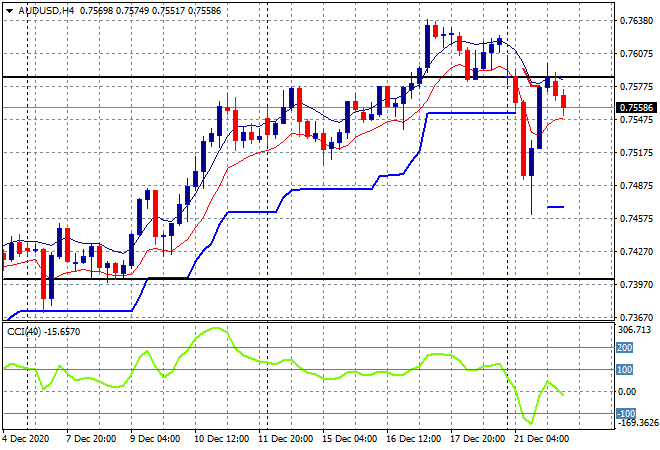The image size is (660, 450).
Task: Click the CCI 100 level label
Action: click(625, 370)
